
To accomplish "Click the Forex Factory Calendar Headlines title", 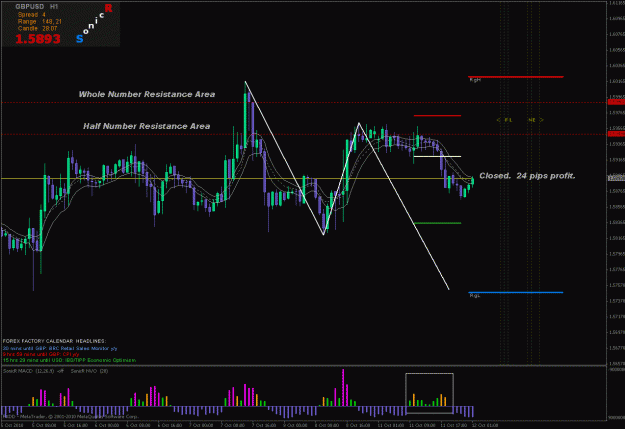I will 55,341.
